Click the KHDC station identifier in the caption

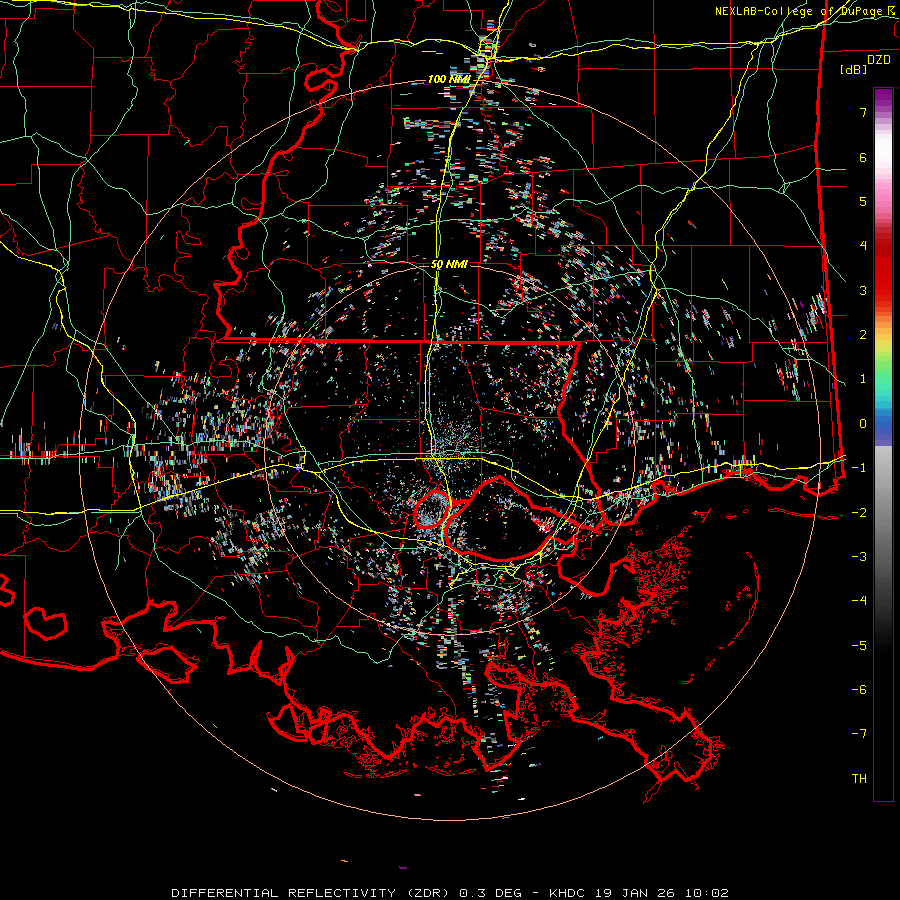568,893
